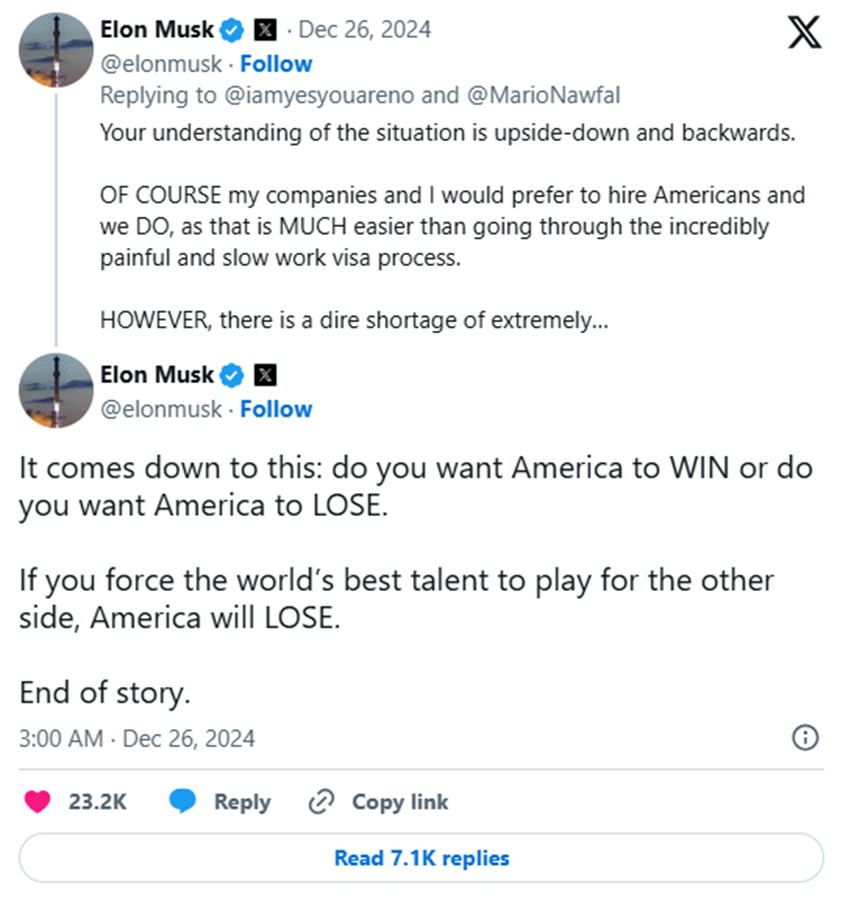Click the X affiliation badge beside the top name
This screenshot has height=903, width=843.
[x=266, y=30]
